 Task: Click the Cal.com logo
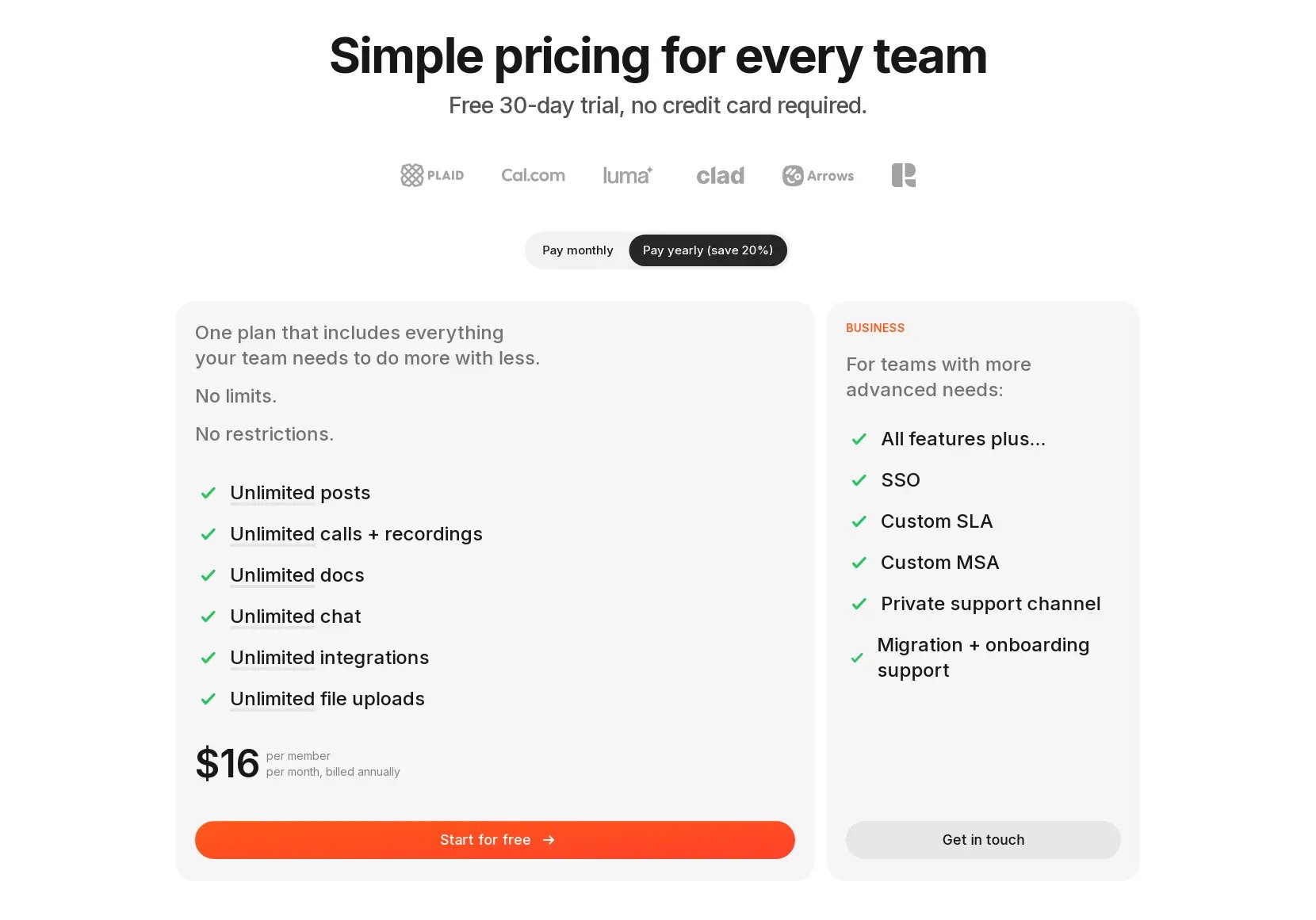[533, 175]
